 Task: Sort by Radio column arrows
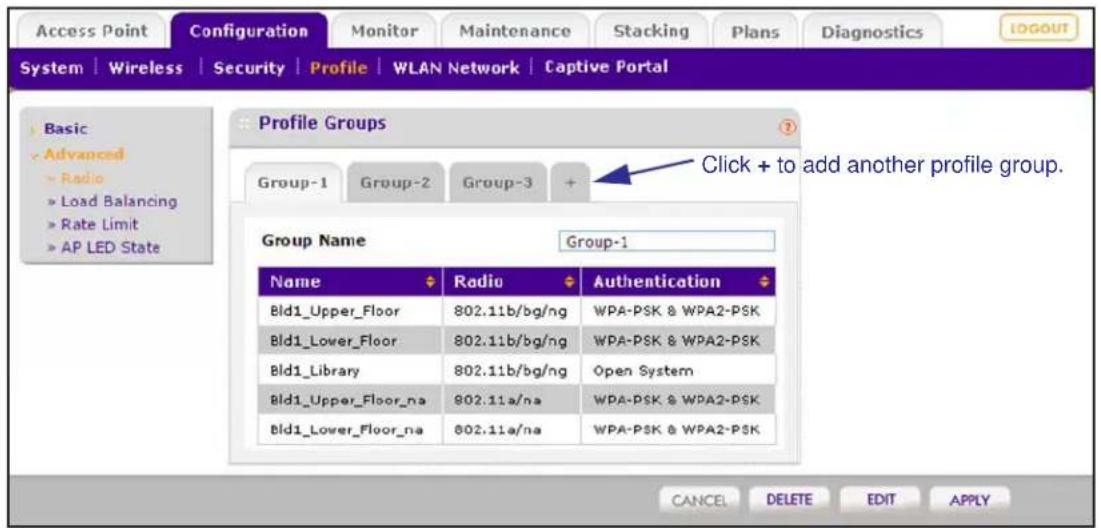point(570,282)
